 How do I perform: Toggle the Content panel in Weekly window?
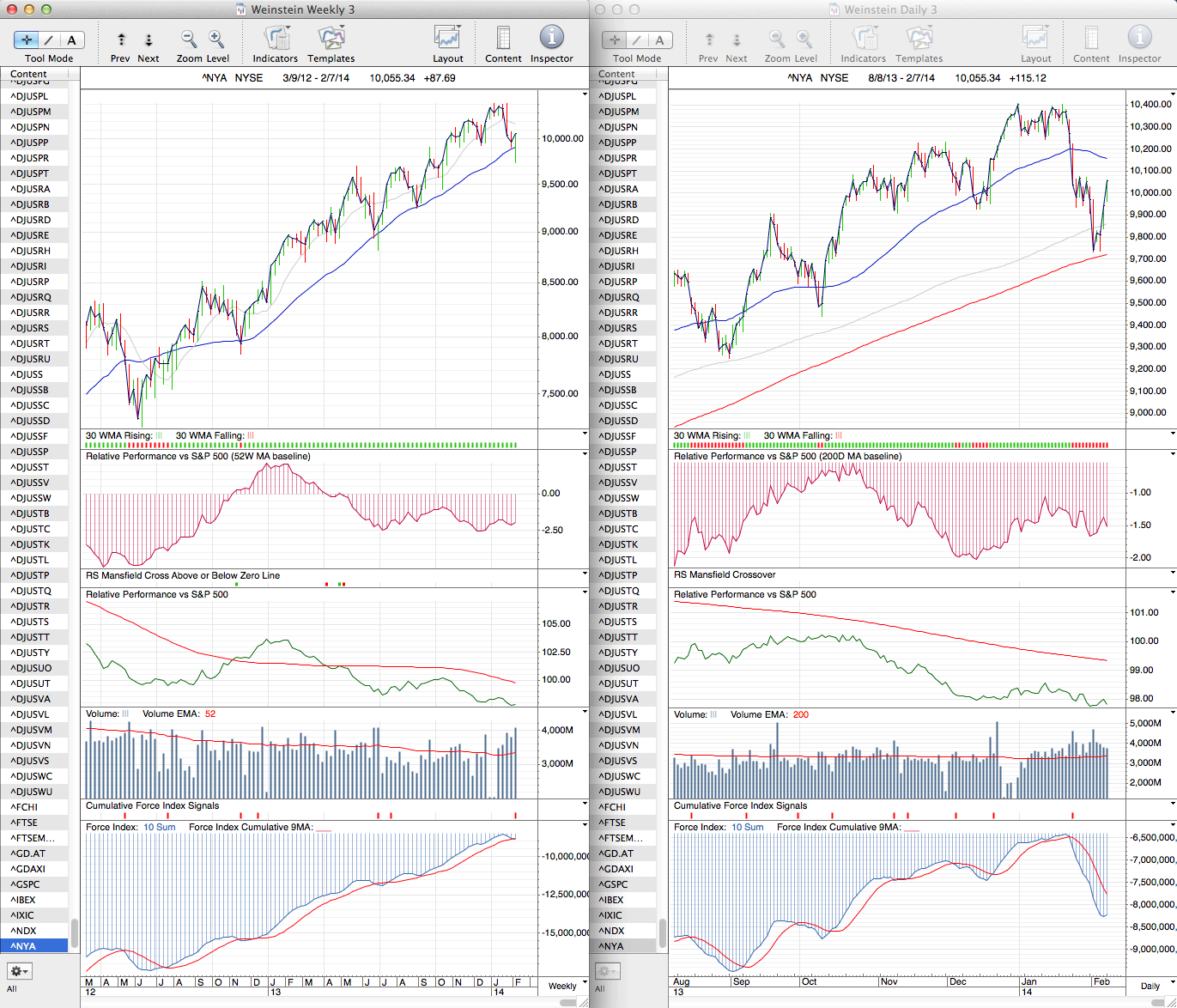click(x=503, y=39)
